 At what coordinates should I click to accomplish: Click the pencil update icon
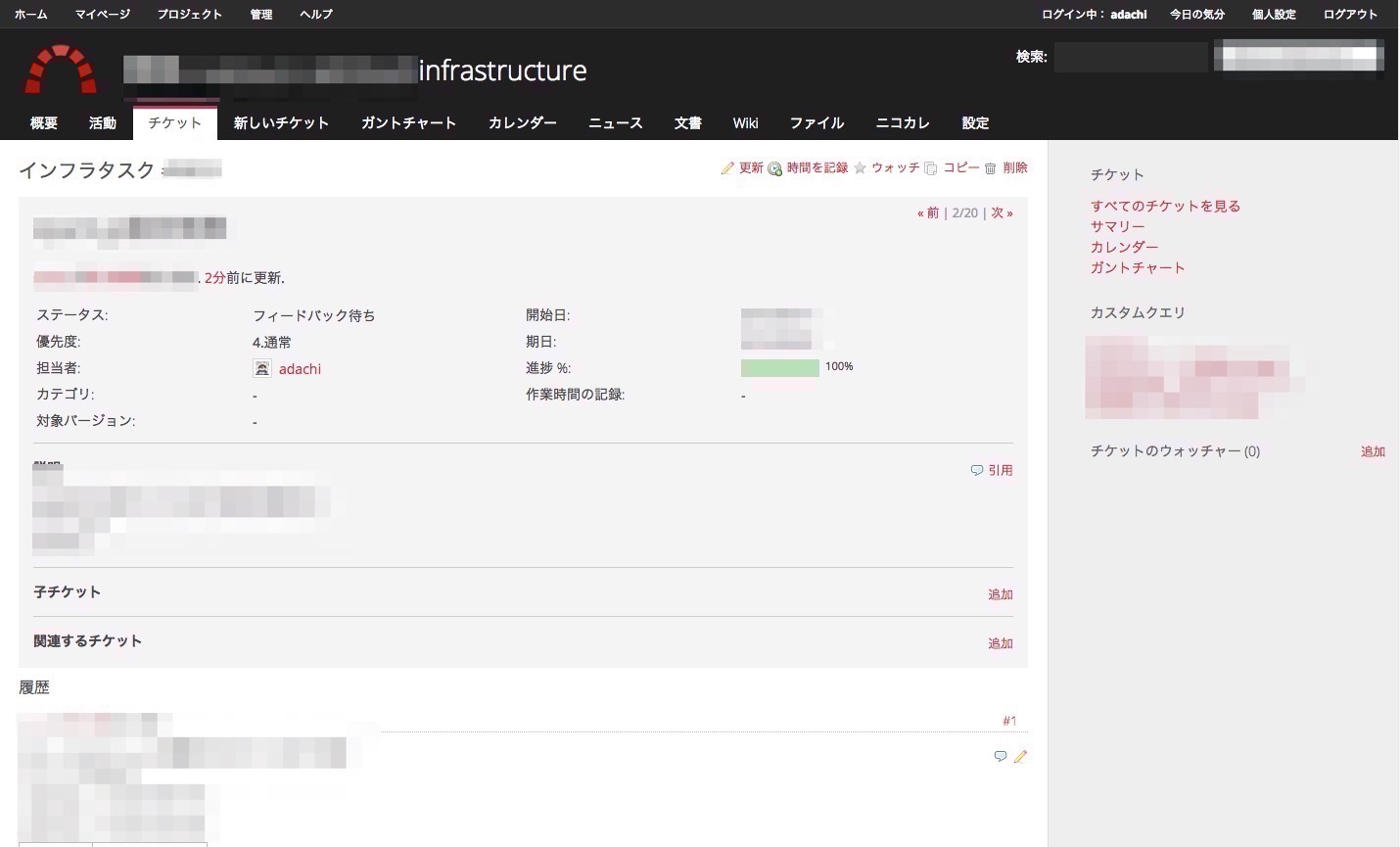pyautogui.click(x=727, y=168)
